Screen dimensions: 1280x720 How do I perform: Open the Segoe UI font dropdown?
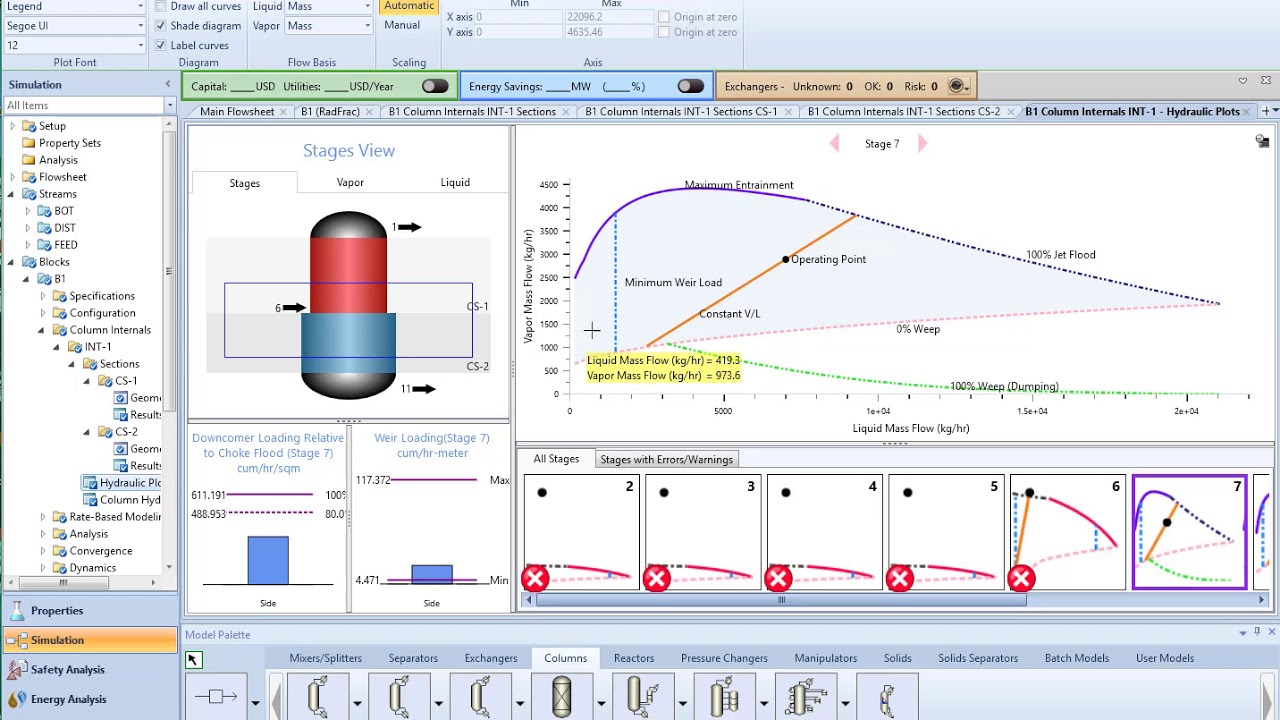coord(140,26)
